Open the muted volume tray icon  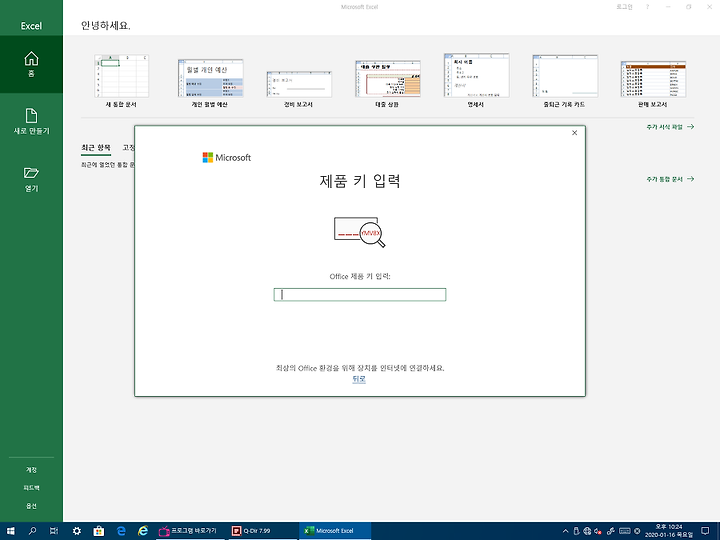(598, 531)
